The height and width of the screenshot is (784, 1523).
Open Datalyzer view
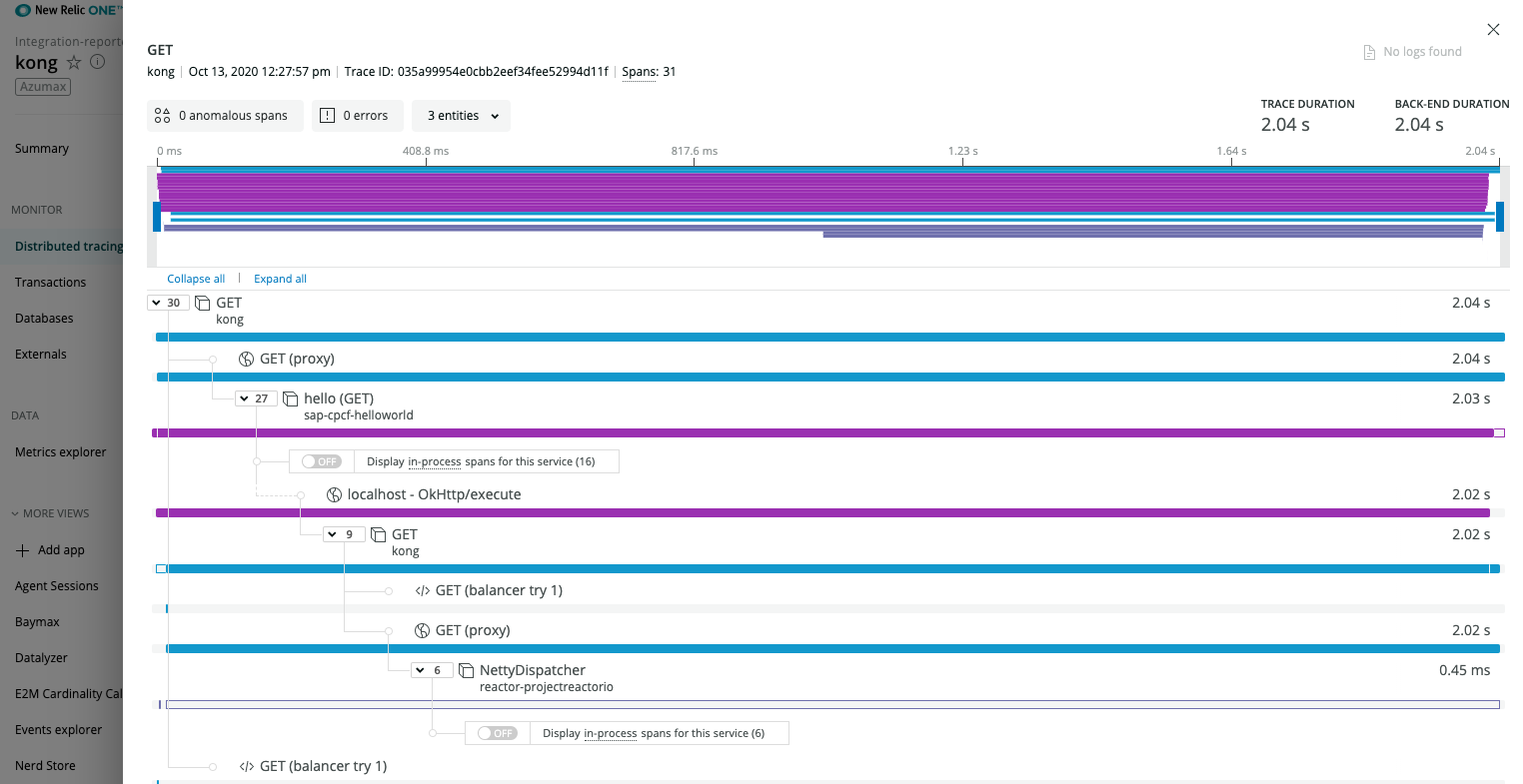coord(42,658)
